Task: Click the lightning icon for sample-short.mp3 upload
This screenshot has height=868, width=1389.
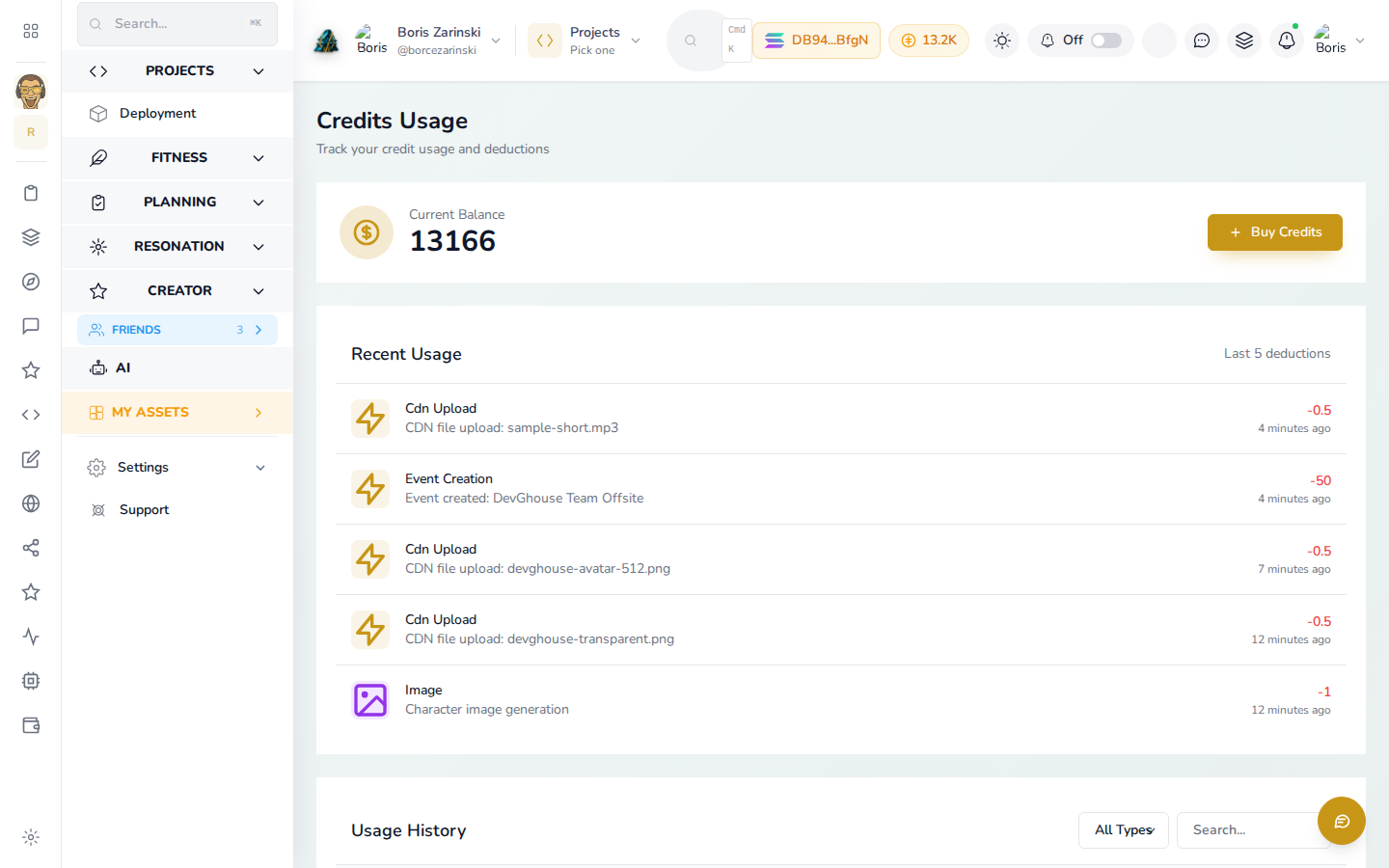Action: [x=370, y=419]
